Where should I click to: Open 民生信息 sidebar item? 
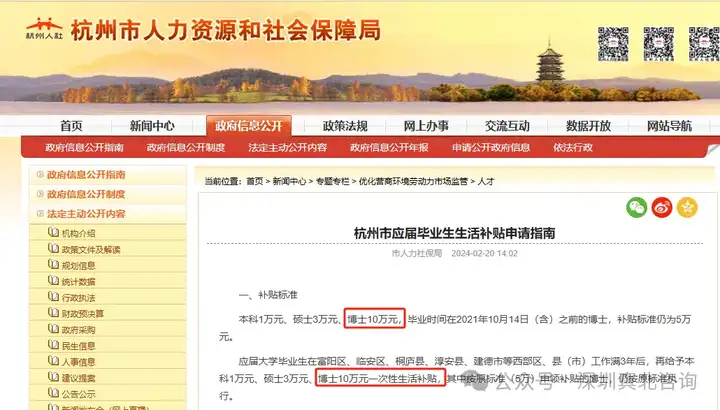click(x=79, y=346)
